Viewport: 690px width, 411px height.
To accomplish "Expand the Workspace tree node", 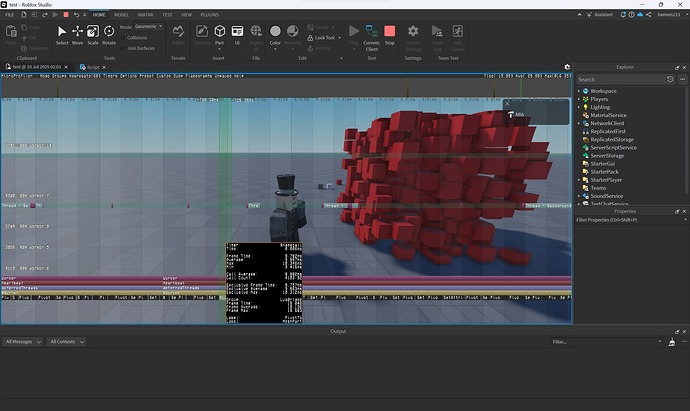I will [579, 91].
